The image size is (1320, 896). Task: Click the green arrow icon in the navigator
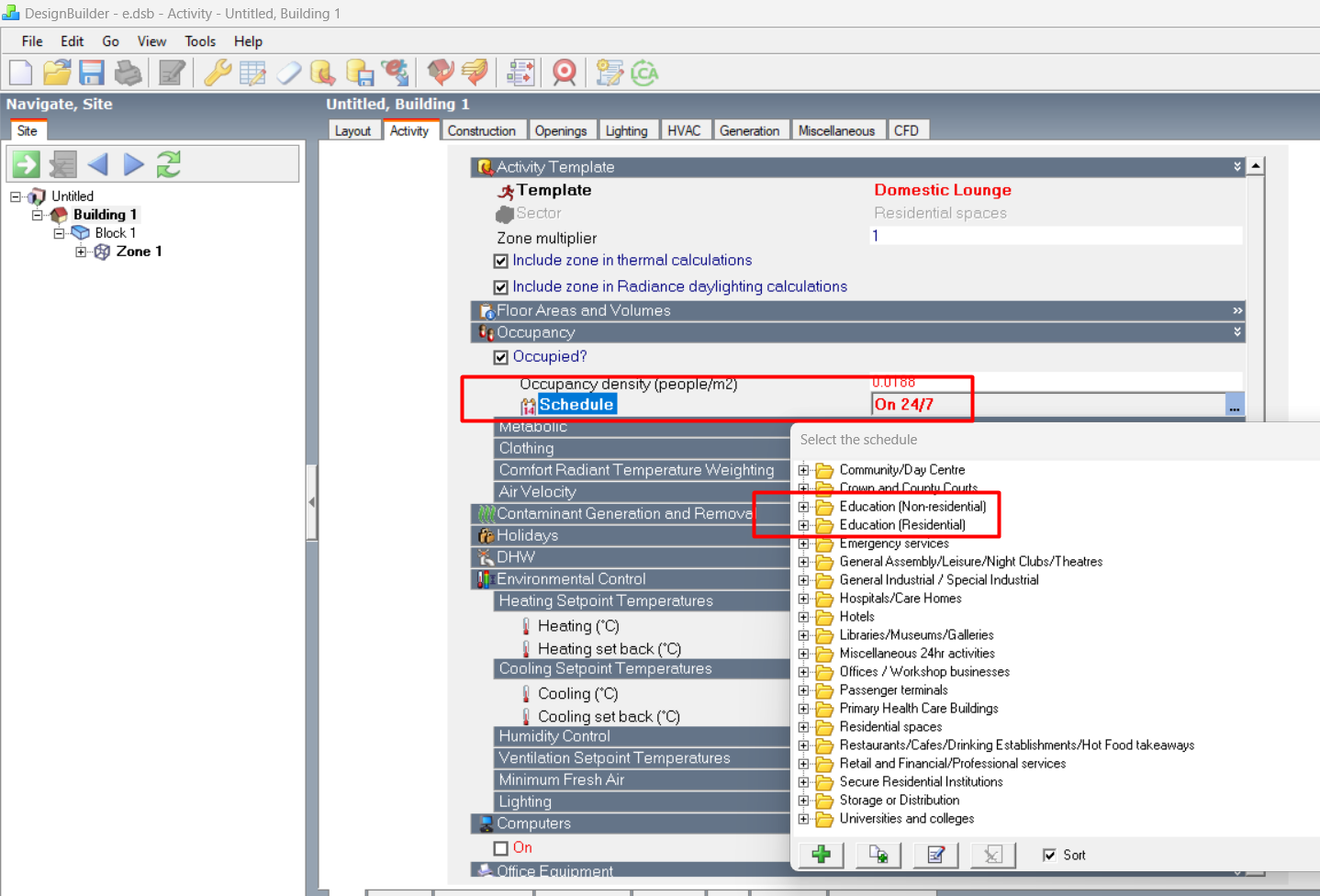(26, 164)
